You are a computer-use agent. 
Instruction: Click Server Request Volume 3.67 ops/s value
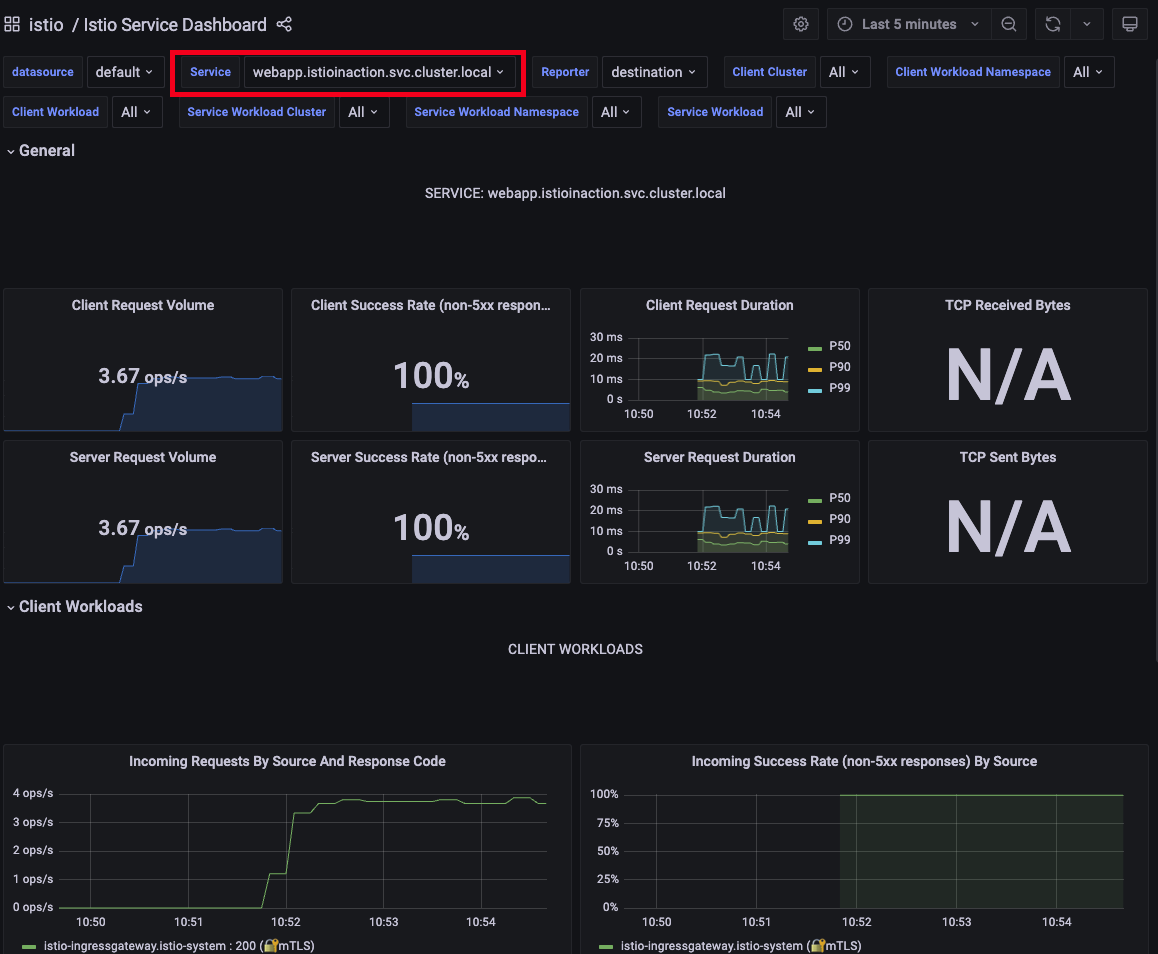(x=143, y=529)
